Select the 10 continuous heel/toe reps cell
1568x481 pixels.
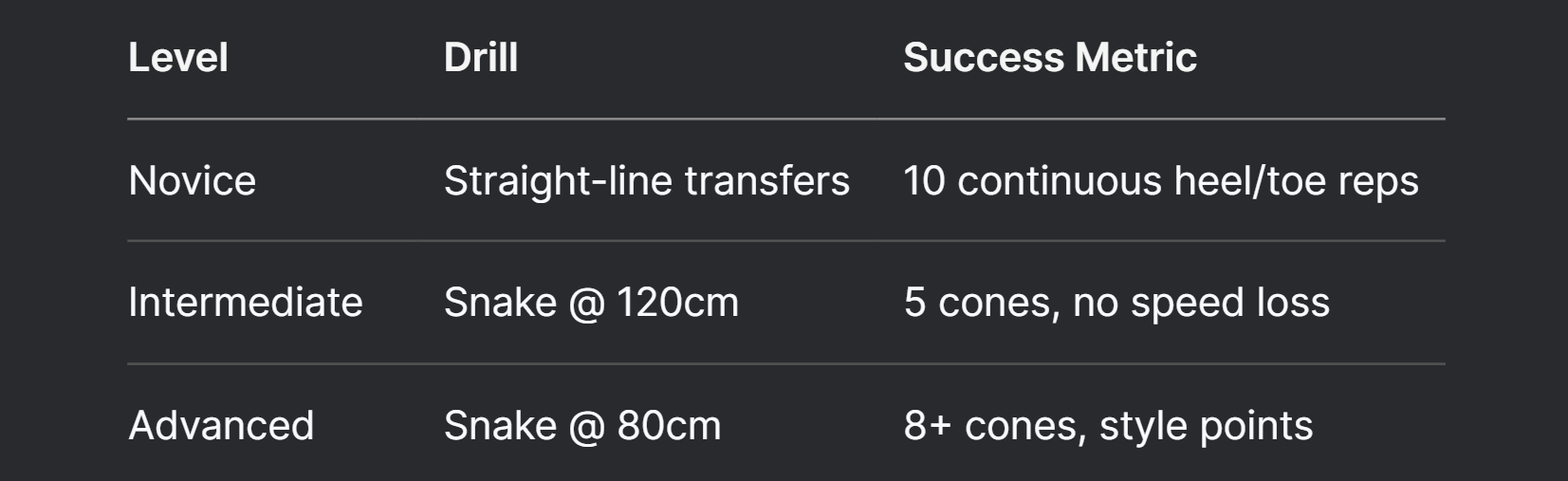point(1161,180)
